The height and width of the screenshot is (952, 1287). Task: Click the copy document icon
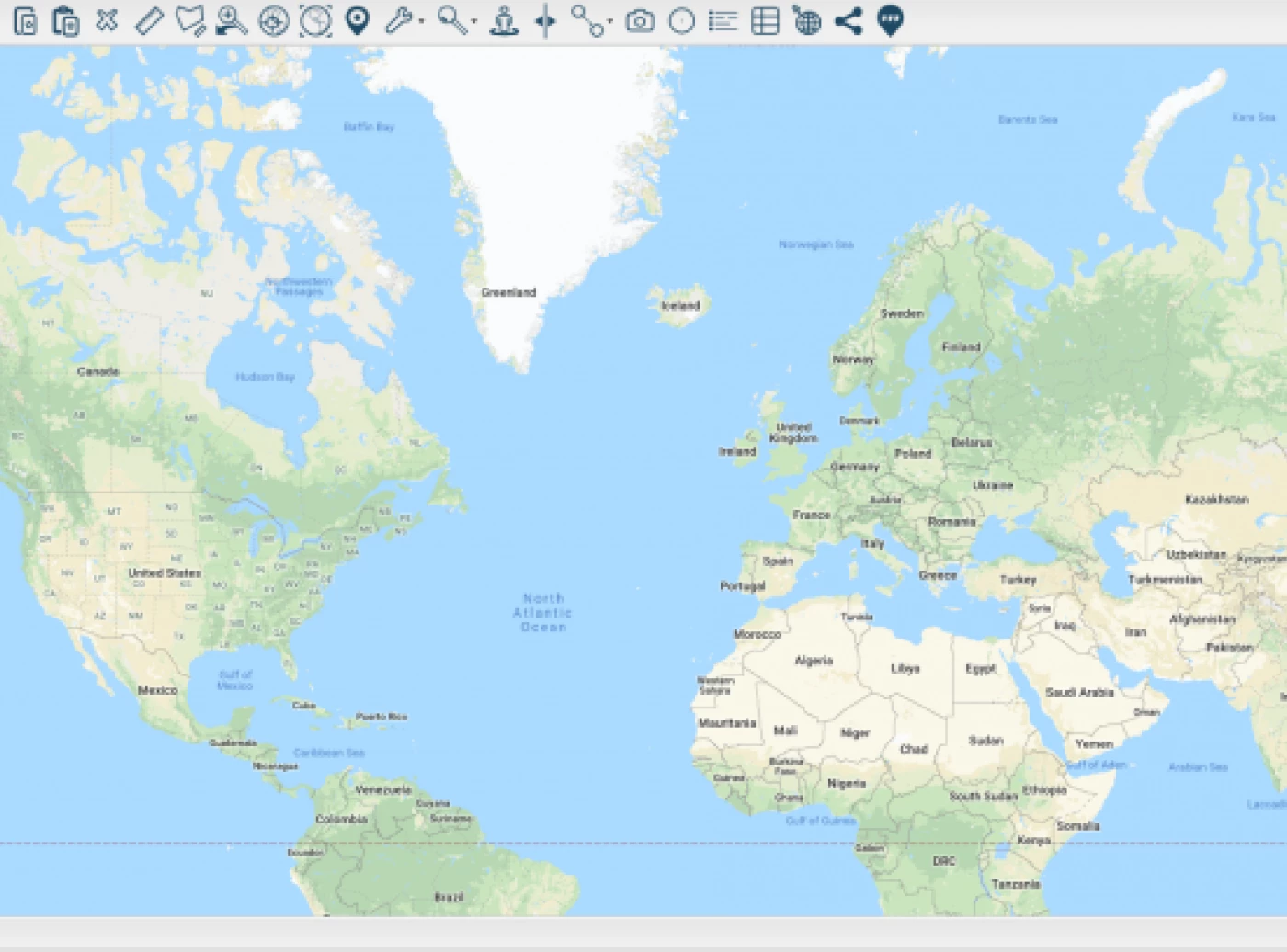25,20
